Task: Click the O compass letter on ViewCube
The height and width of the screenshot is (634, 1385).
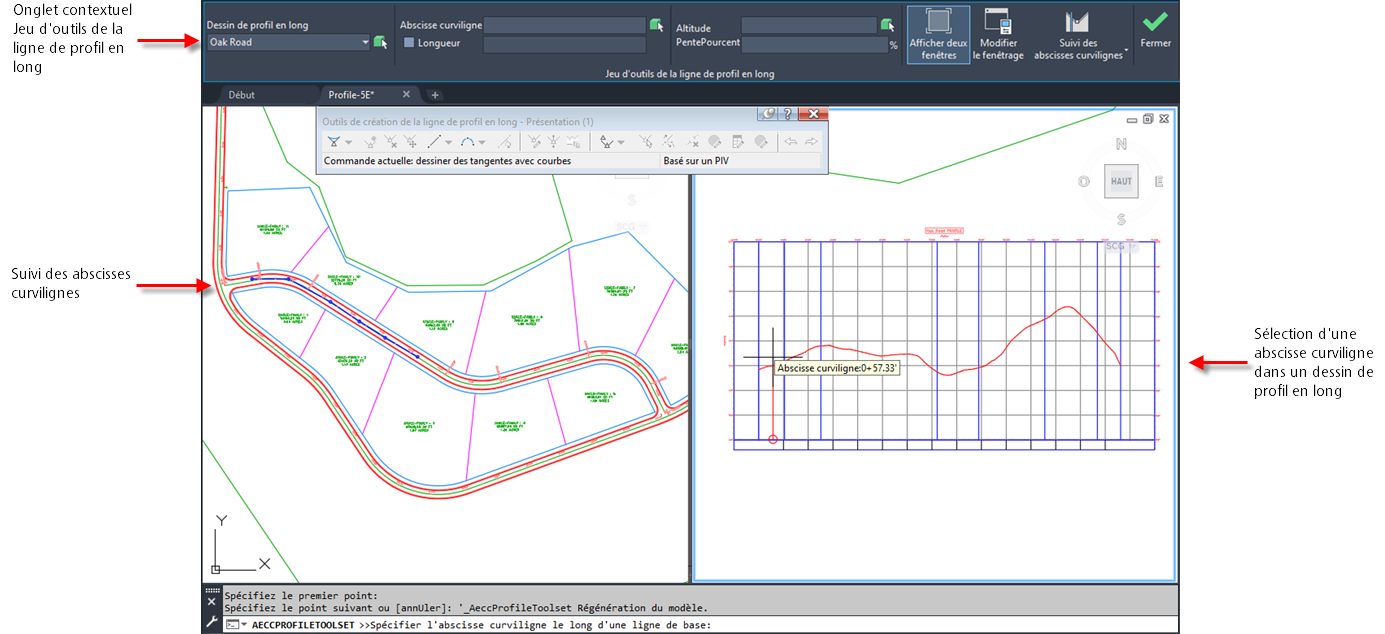Action: 1084,181
